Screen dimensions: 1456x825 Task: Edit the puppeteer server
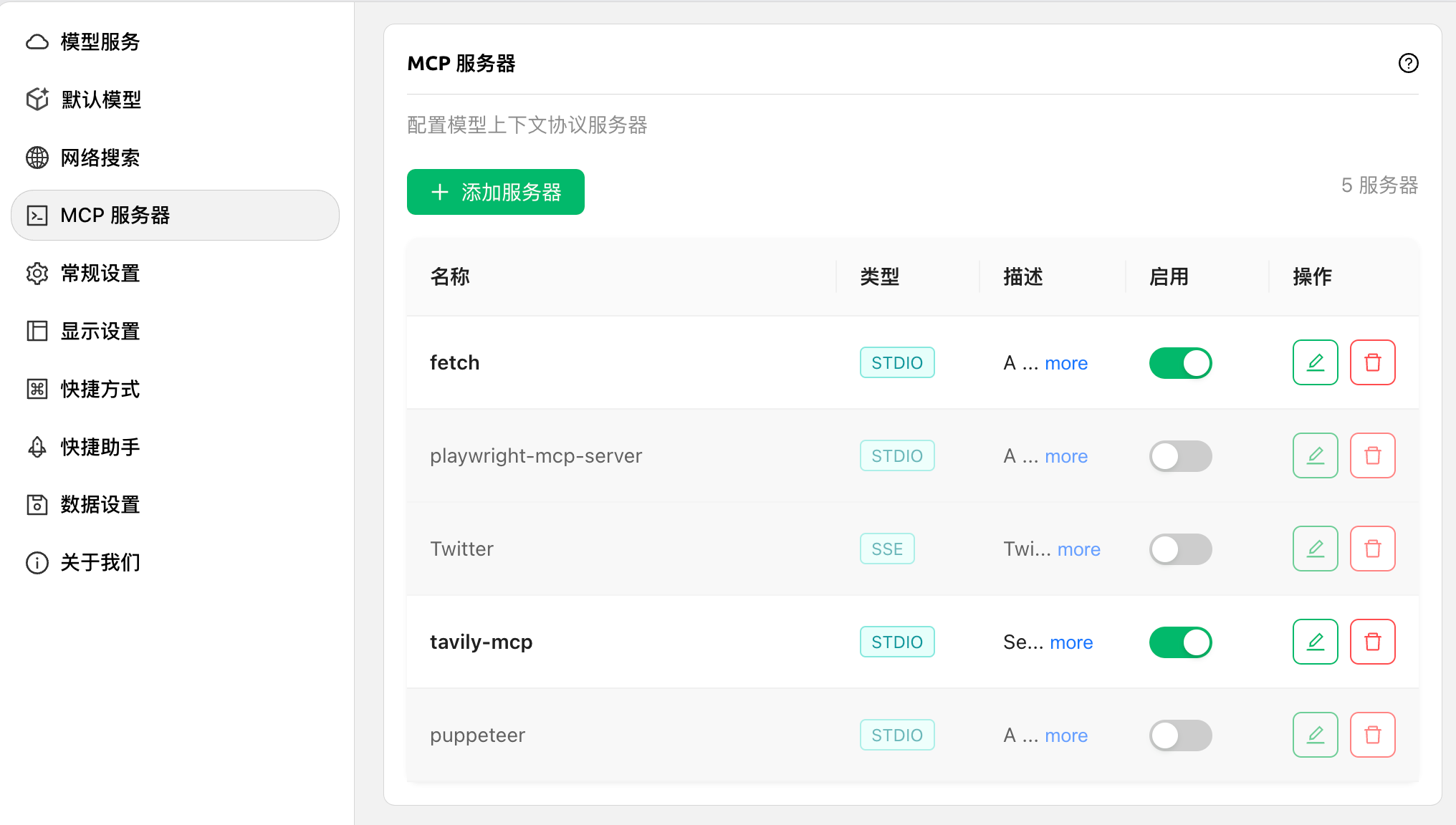point(1315,735)
